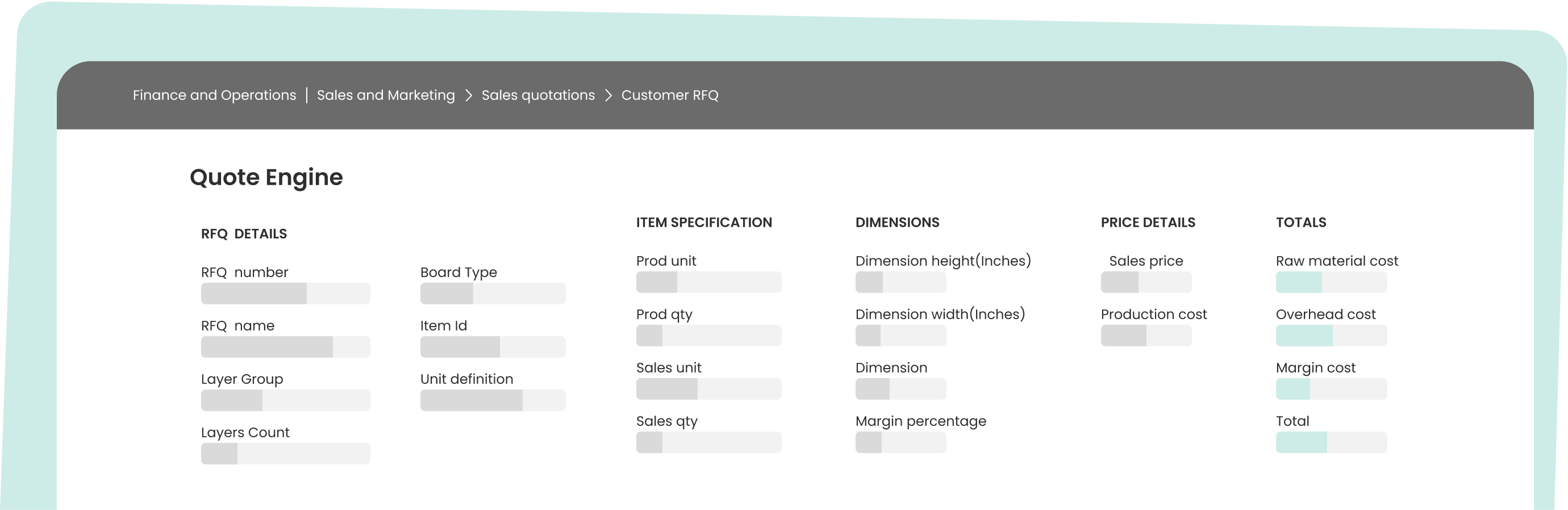Select the Margin percentage field
This screenshot has width=1568, height=510.
[x=900, y=442]
